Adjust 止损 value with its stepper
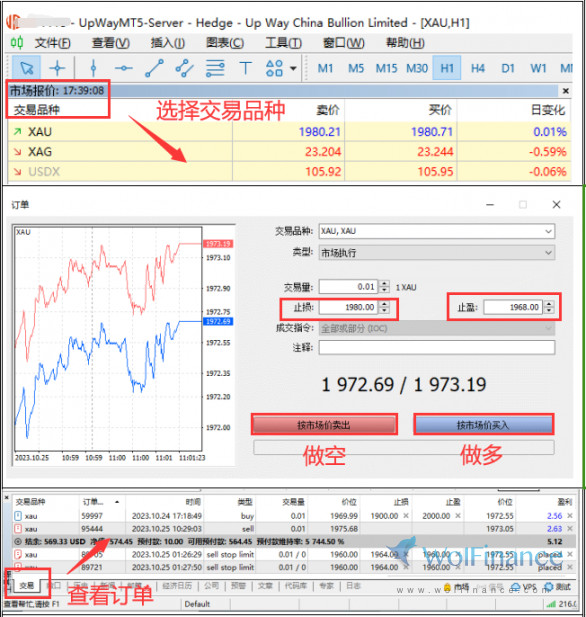Viewport: 586px width, 617px height. pos(385,307)
